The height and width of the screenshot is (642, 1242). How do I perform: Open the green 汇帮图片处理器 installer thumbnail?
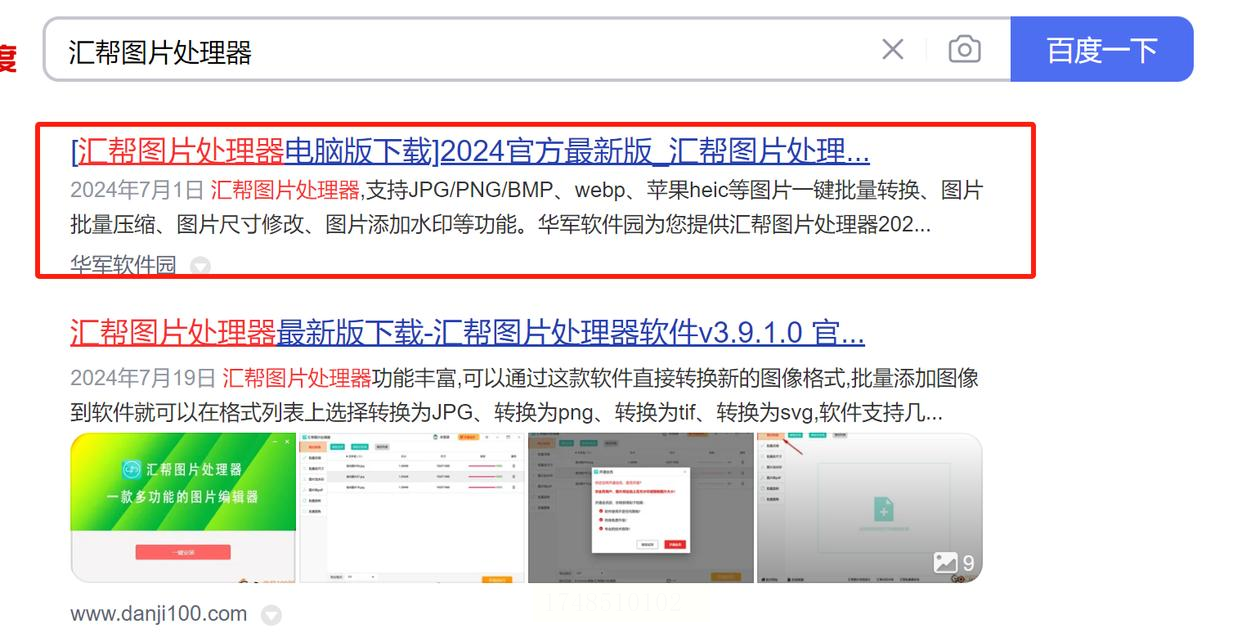point(184,508)
